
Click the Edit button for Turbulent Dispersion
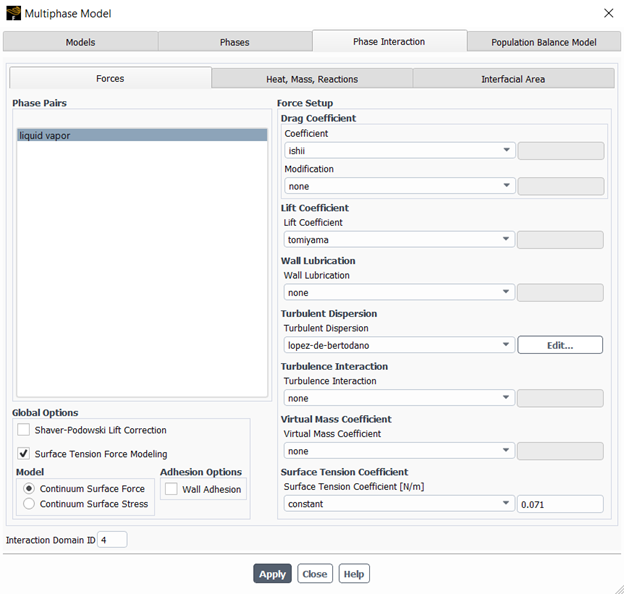560,345
